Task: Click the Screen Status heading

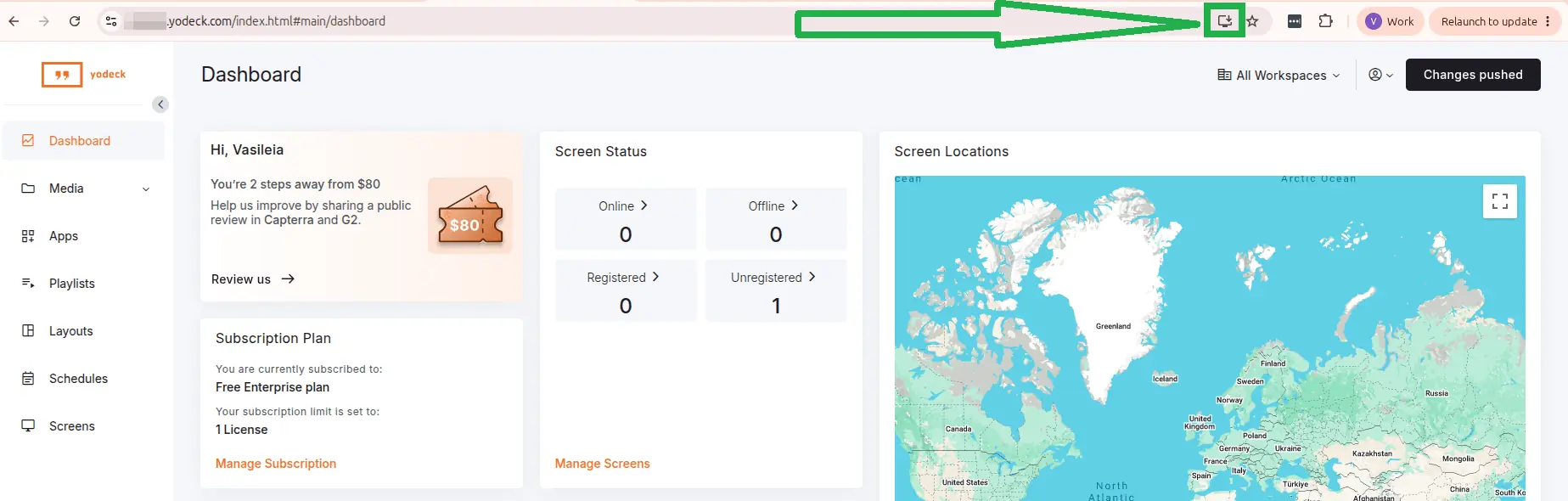Action: pyautogui.click(x=601, y=151)
